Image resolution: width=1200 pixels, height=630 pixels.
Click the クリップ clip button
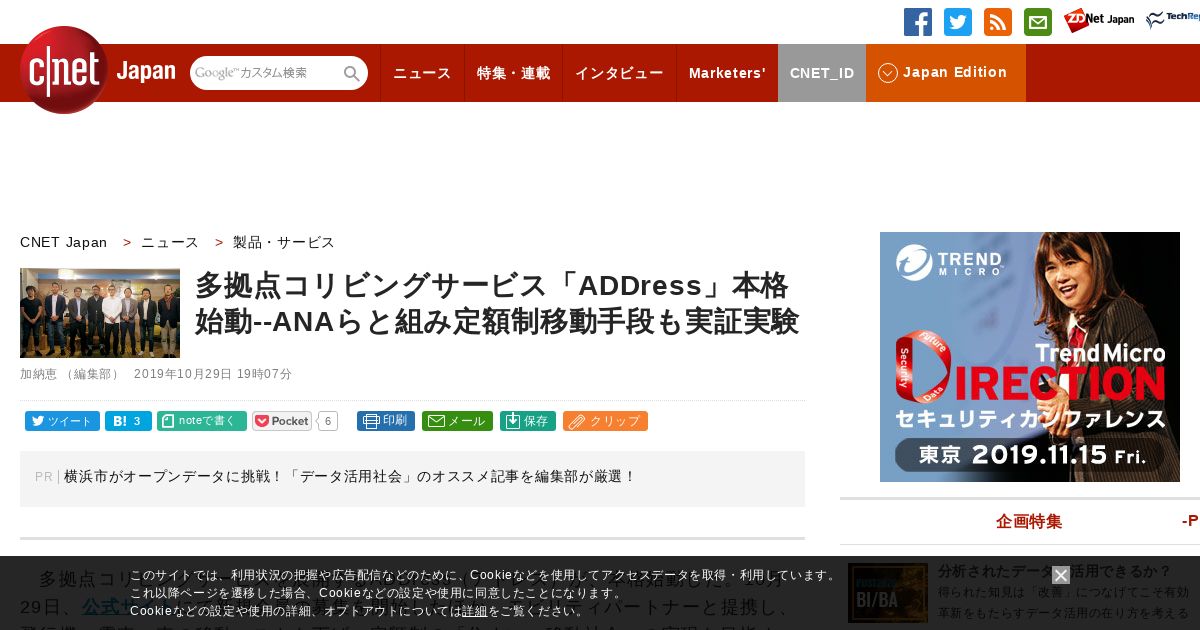pyautogui.click(x=605, y=421)
